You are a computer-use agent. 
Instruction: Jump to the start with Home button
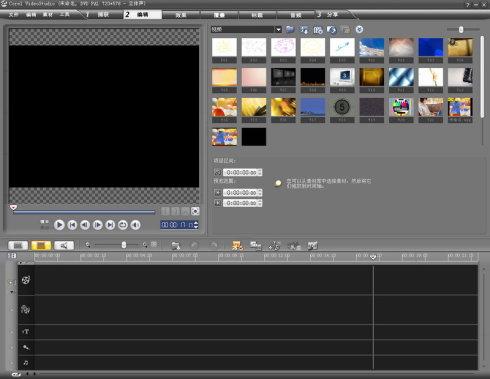pos(72,225)
